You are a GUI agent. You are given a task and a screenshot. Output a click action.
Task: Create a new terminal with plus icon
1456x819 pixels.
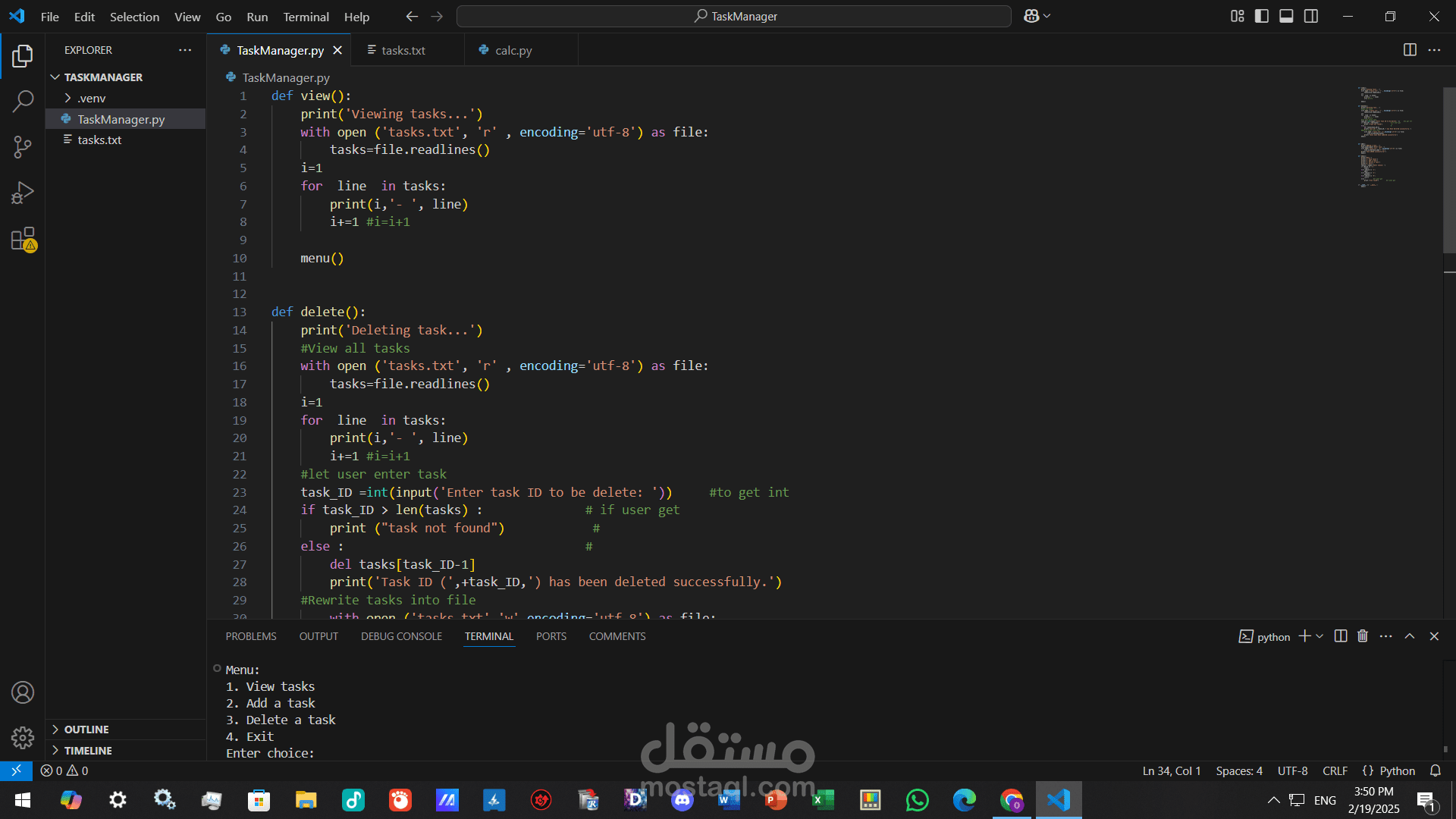click(1304, 636)
